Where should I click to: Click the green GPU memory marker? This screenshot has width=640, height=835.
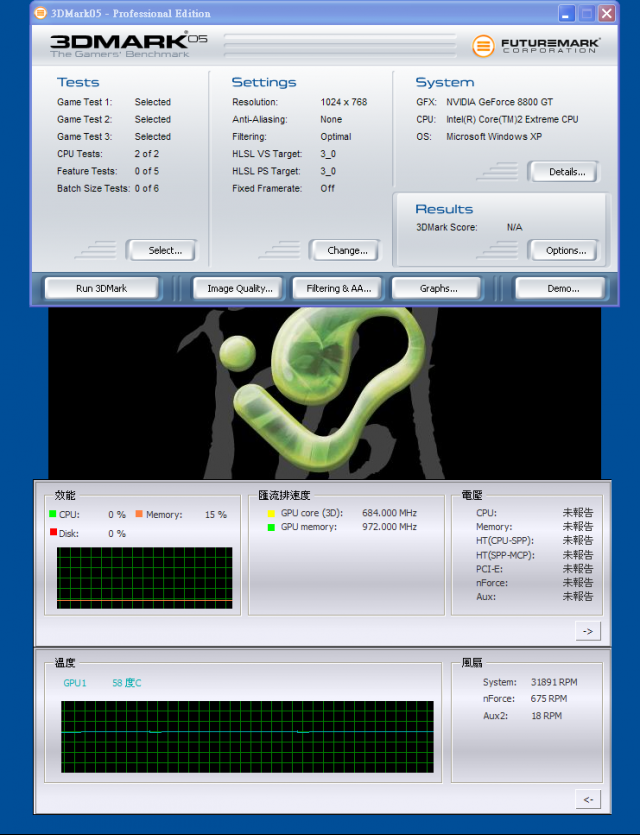pos(271,528)
